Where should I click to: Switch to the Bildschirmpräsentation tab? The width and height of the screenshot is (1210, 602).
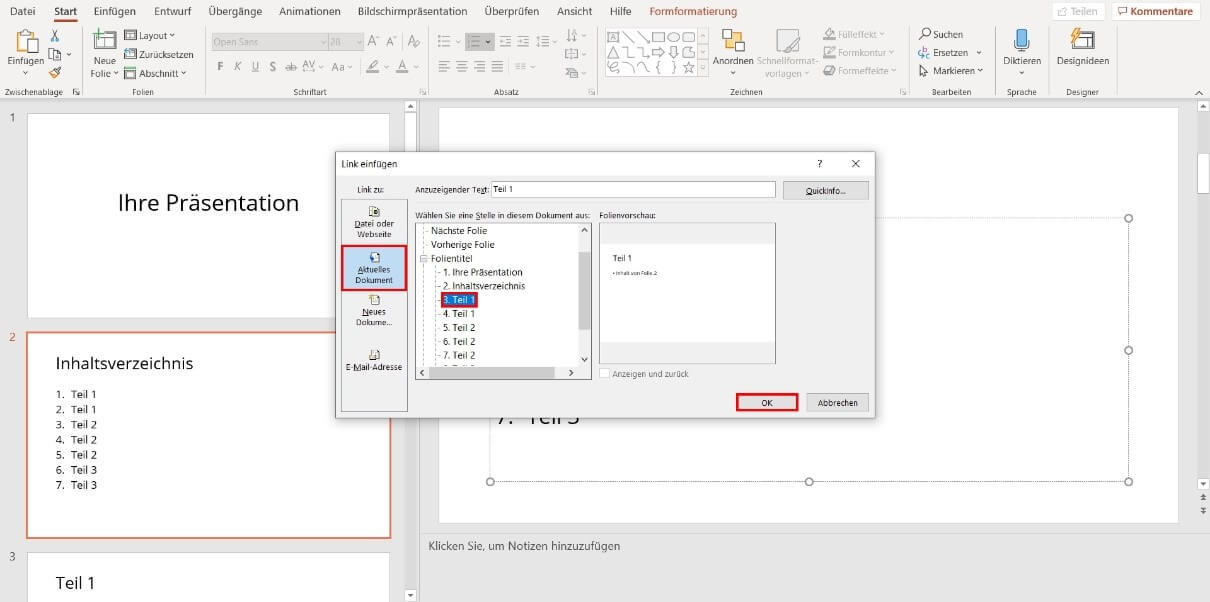coord(412,11)
